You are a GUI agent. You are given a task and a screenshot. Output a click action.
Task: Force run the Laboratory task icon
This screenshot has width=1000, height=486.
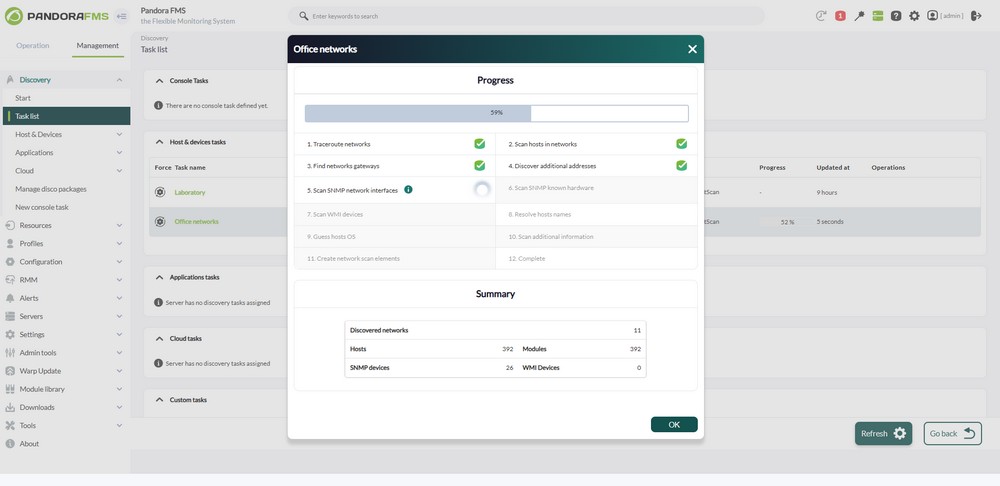click(160, 192)
